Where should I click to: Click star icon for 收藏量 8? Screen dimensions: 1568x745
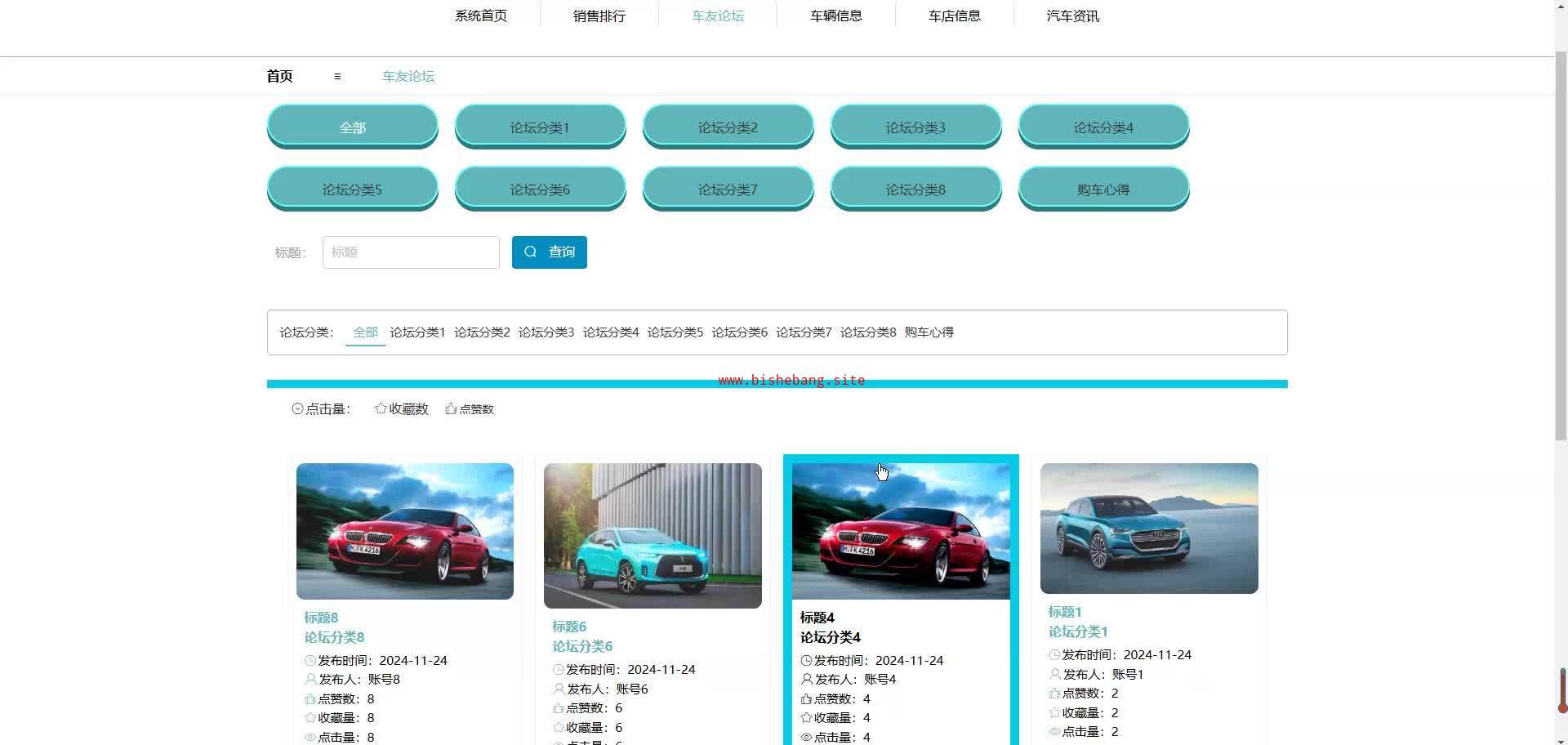coord(310,717)
